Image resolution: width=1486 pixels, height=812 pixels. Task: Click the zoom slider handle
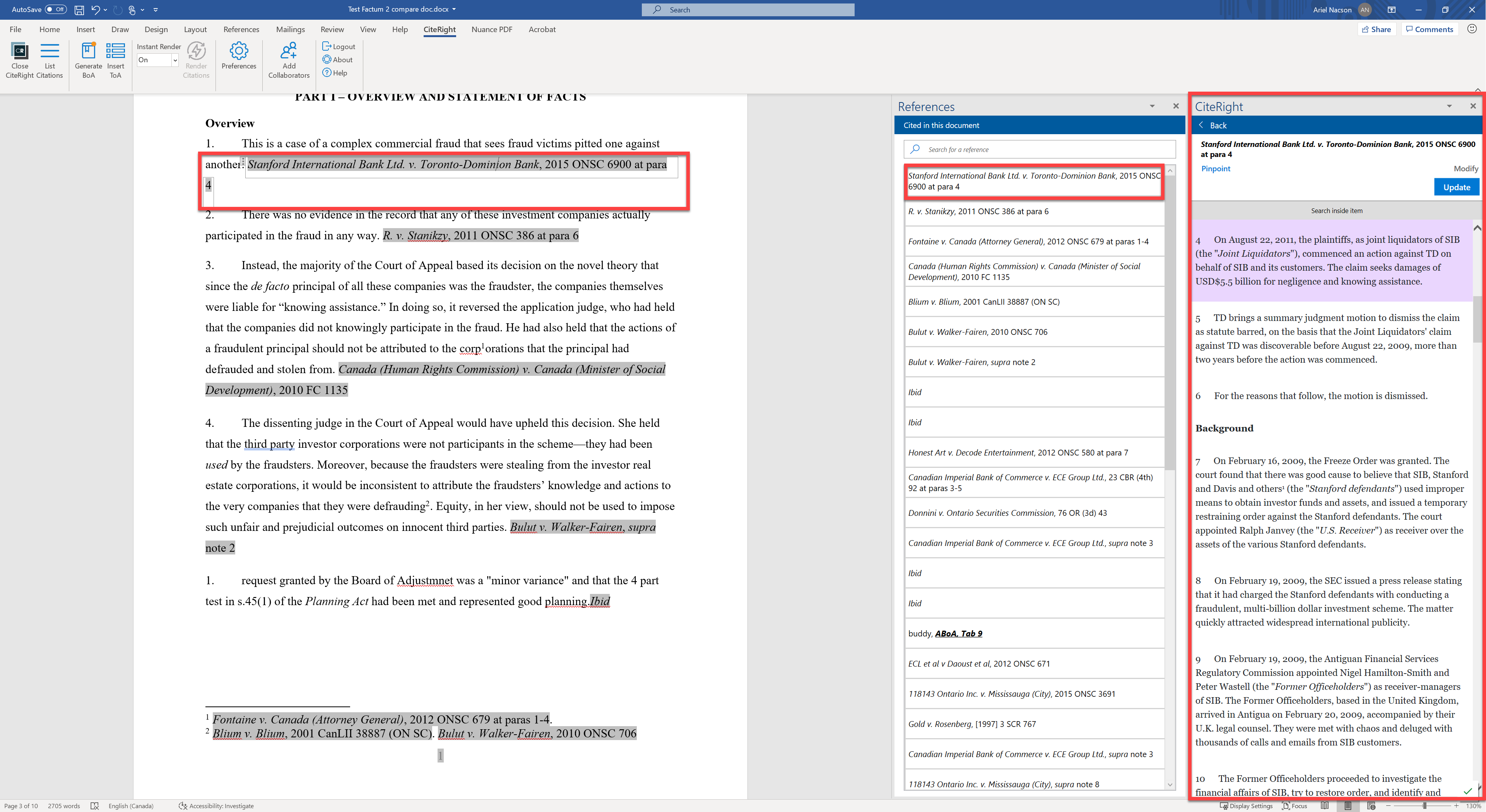(1424, 806)
